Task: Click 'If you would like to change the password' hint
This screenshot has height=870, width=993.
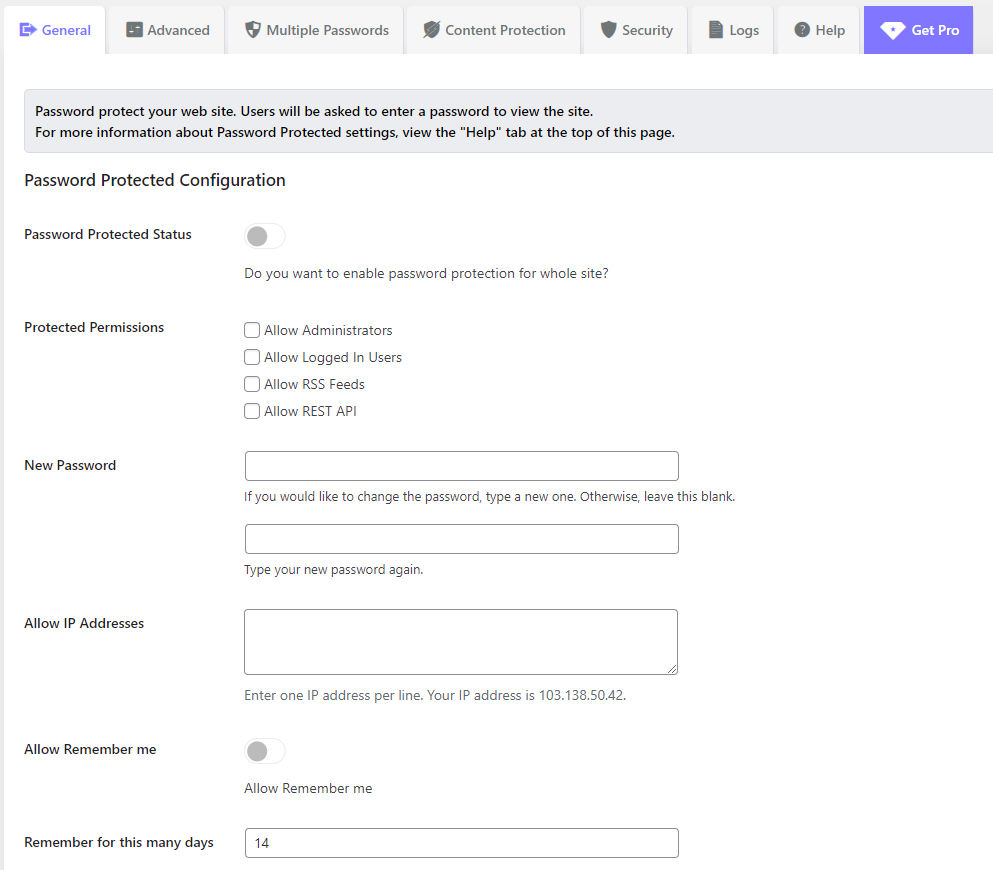Action: 490,496
